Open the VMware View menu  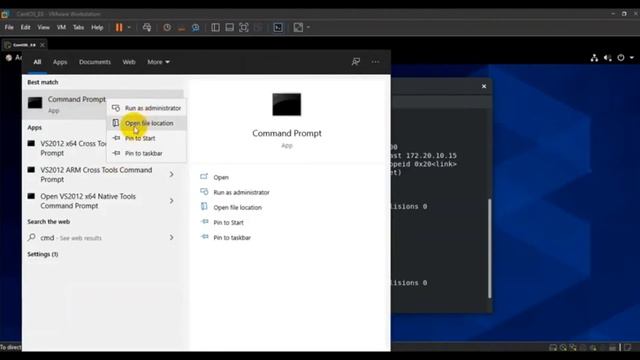[43, 27]
